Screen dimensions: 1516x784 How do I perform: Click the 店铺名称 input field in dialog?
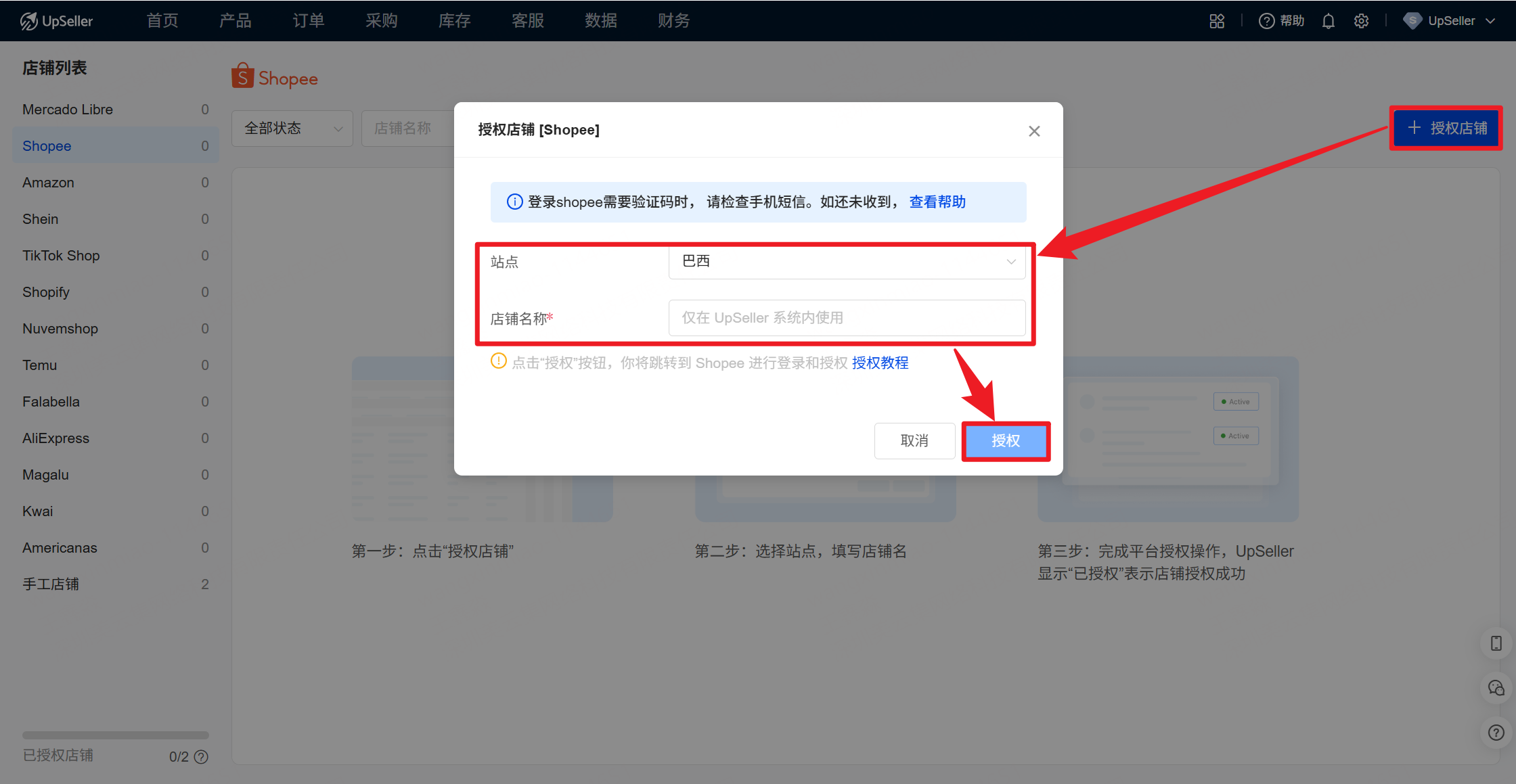[846, 318]
